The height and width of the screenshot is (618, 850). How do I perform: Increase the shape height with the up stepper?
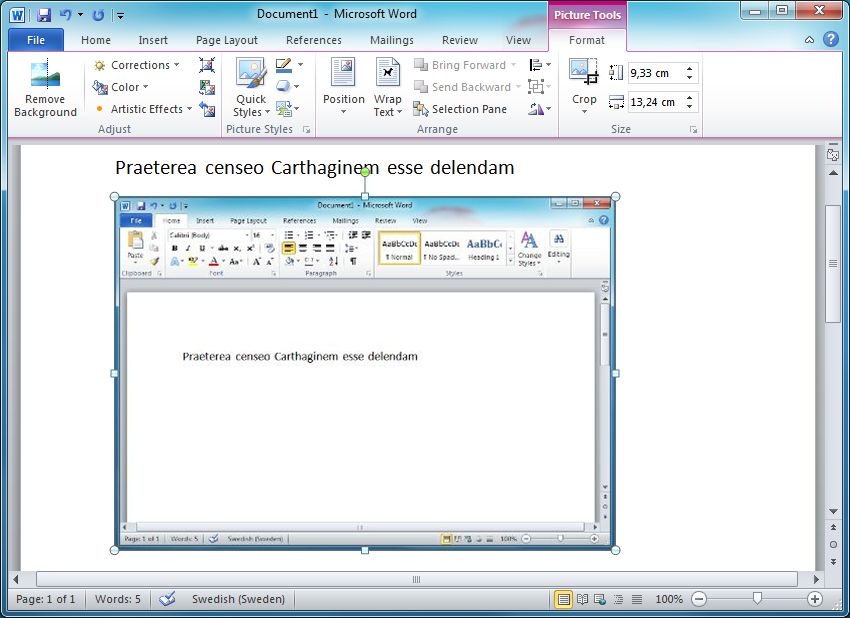point(690,69)
